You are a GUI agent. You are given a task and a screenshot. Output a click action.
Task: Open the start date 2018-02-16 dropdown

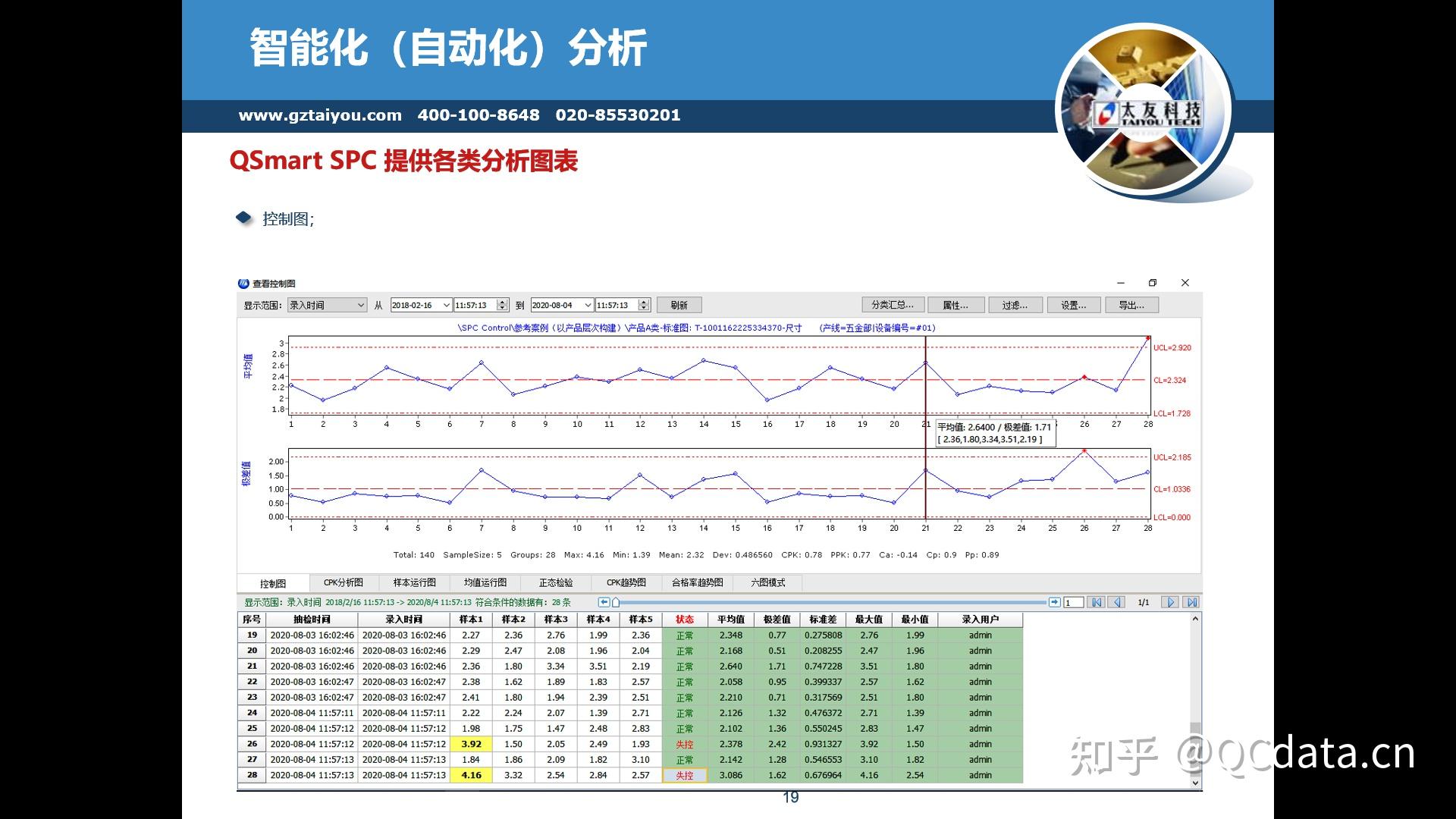point(446,305)
